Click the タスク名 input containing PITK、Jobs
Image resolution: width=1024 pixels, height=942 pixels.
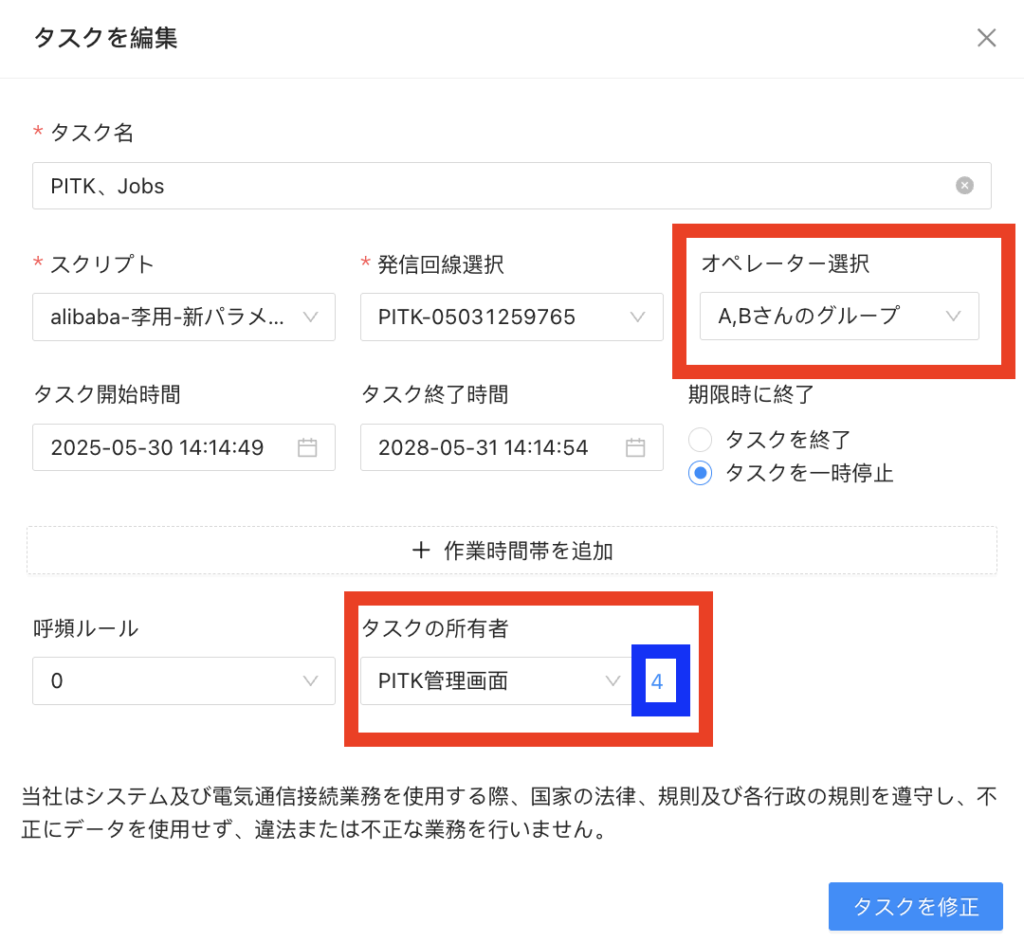pos(512,186)
